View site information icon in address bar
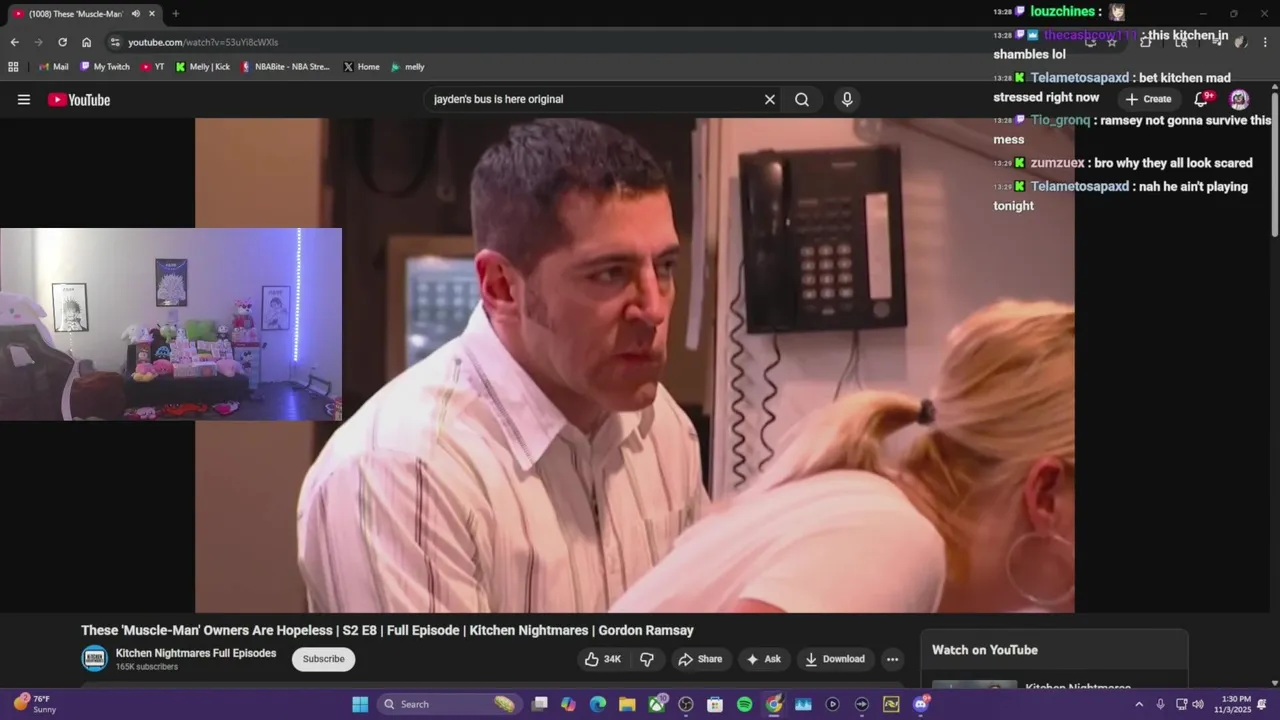1280x720 pixels. click(115, 42)
